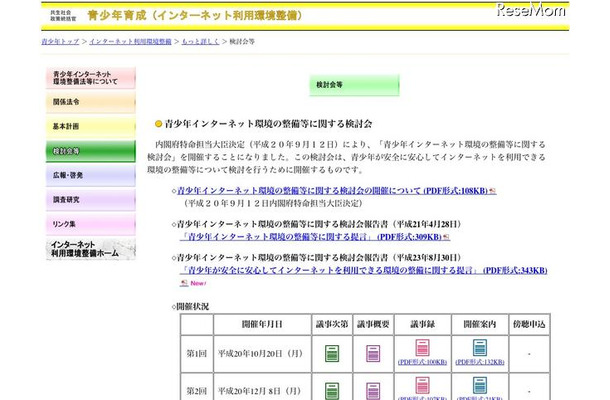Open the 広報・啓発 sidebar item
610x400 pixels.
tap(91, 175)
